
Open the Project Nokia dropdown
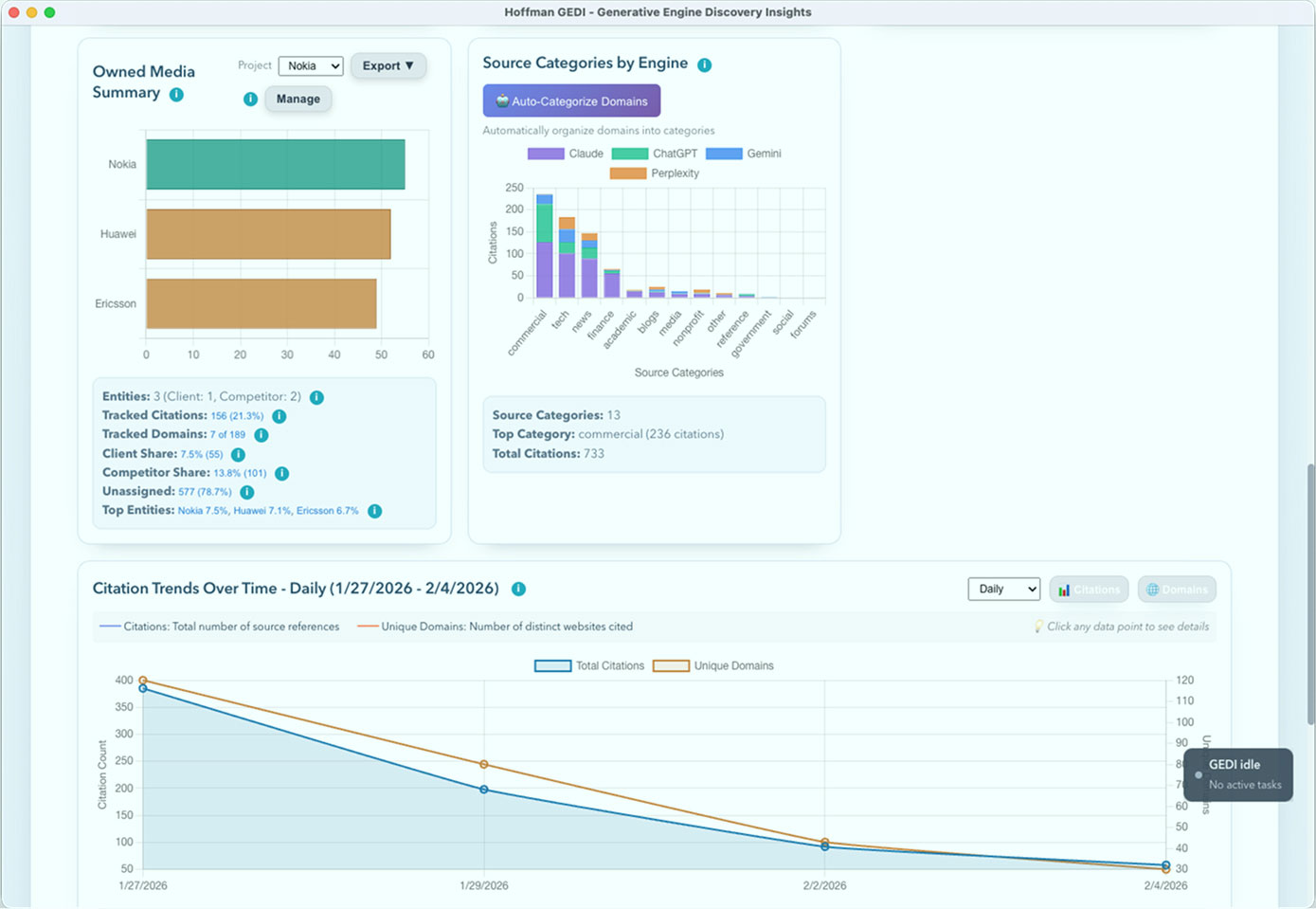(x=311, y=65)
